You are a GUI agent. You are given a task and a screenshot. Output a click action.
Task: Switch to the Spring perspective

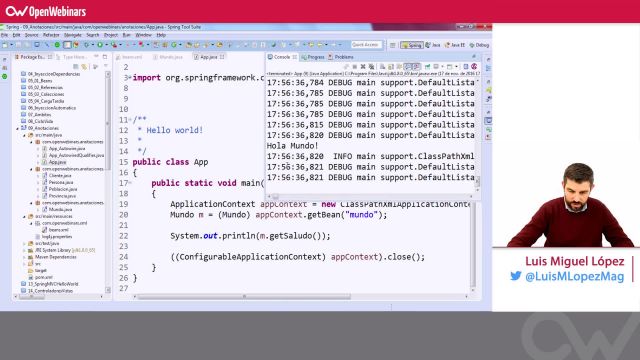click(411, 45)
